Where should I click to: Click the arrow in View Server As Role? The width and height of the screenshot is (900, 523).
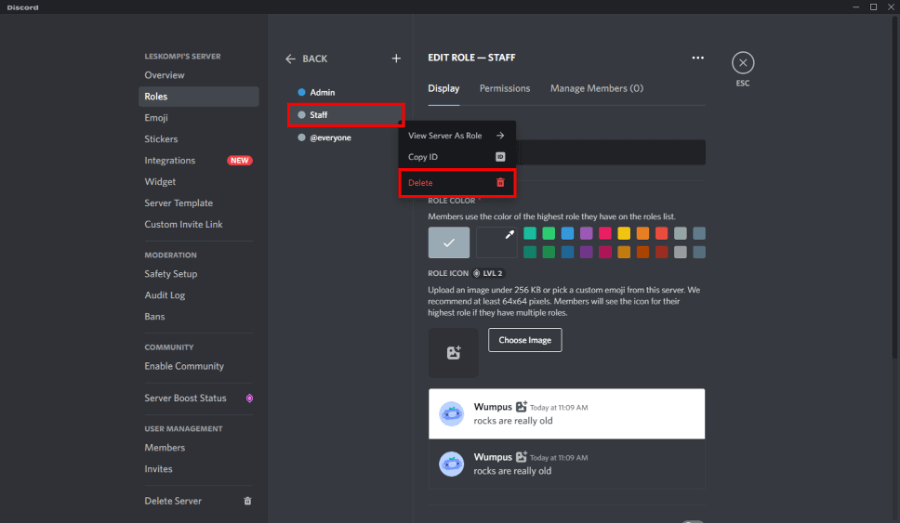[x=500, y=135]
